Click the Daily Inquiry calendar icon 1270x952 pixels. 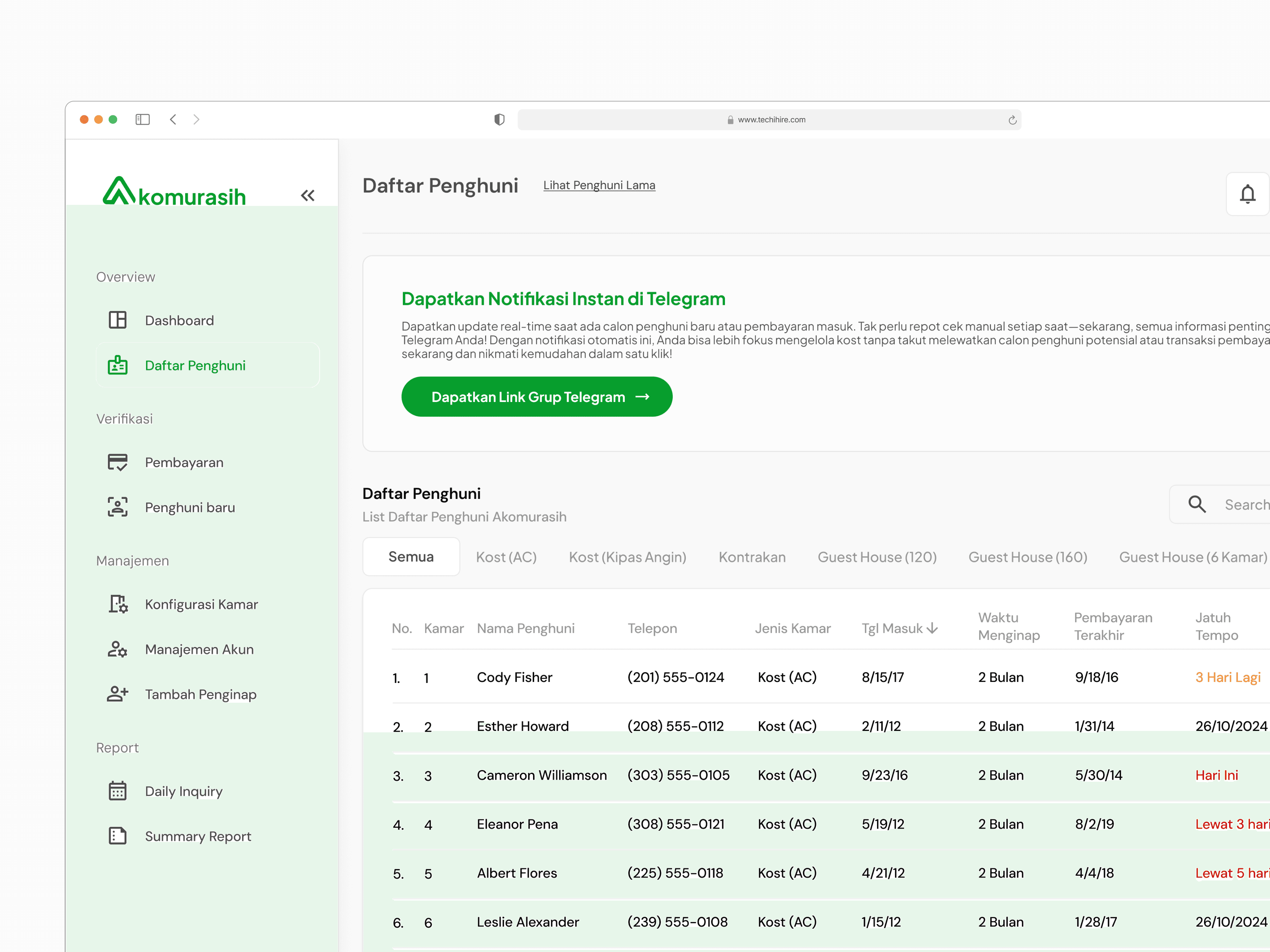pyautogui.click(x=118, y=791)
